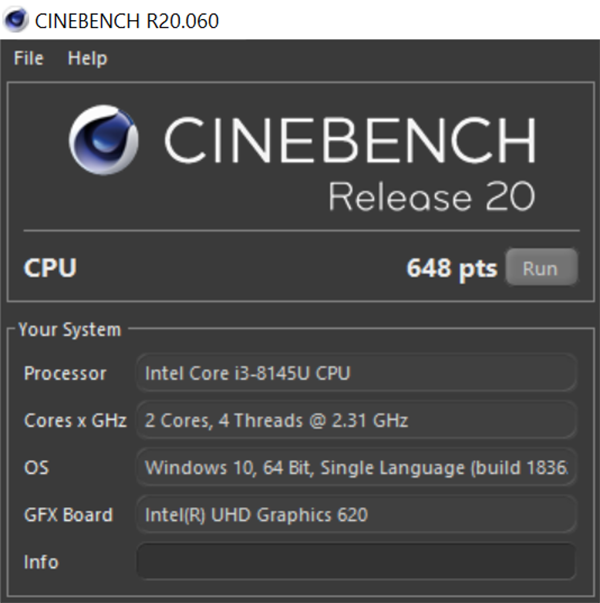The image size is (600, 603).
Task: Click the CINEBENCH R20.060 window title
Action: [x=127, y=20]
